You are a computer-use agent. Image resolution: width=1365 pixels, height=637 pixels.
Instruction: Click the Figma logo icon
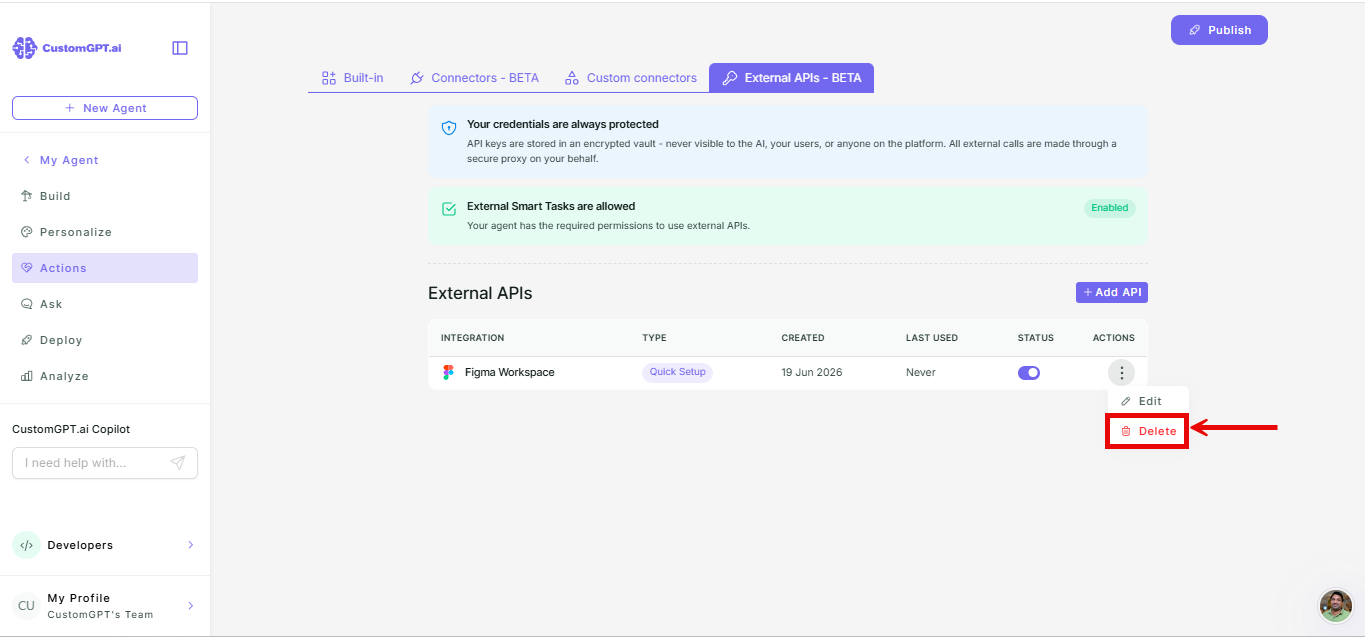(448, 372)
